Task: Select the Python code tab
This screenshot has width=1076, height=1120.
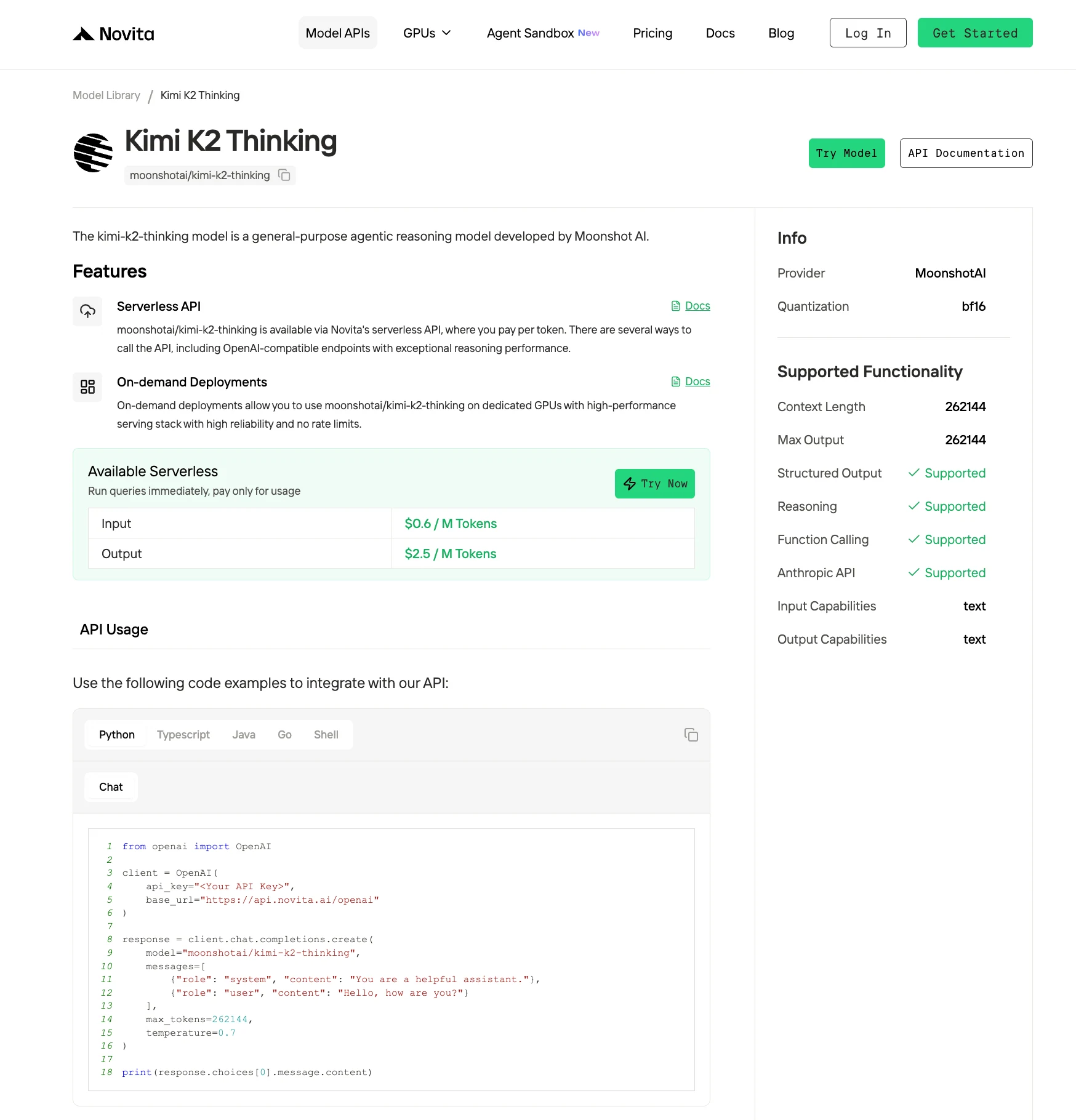Action: coord(117,735)
